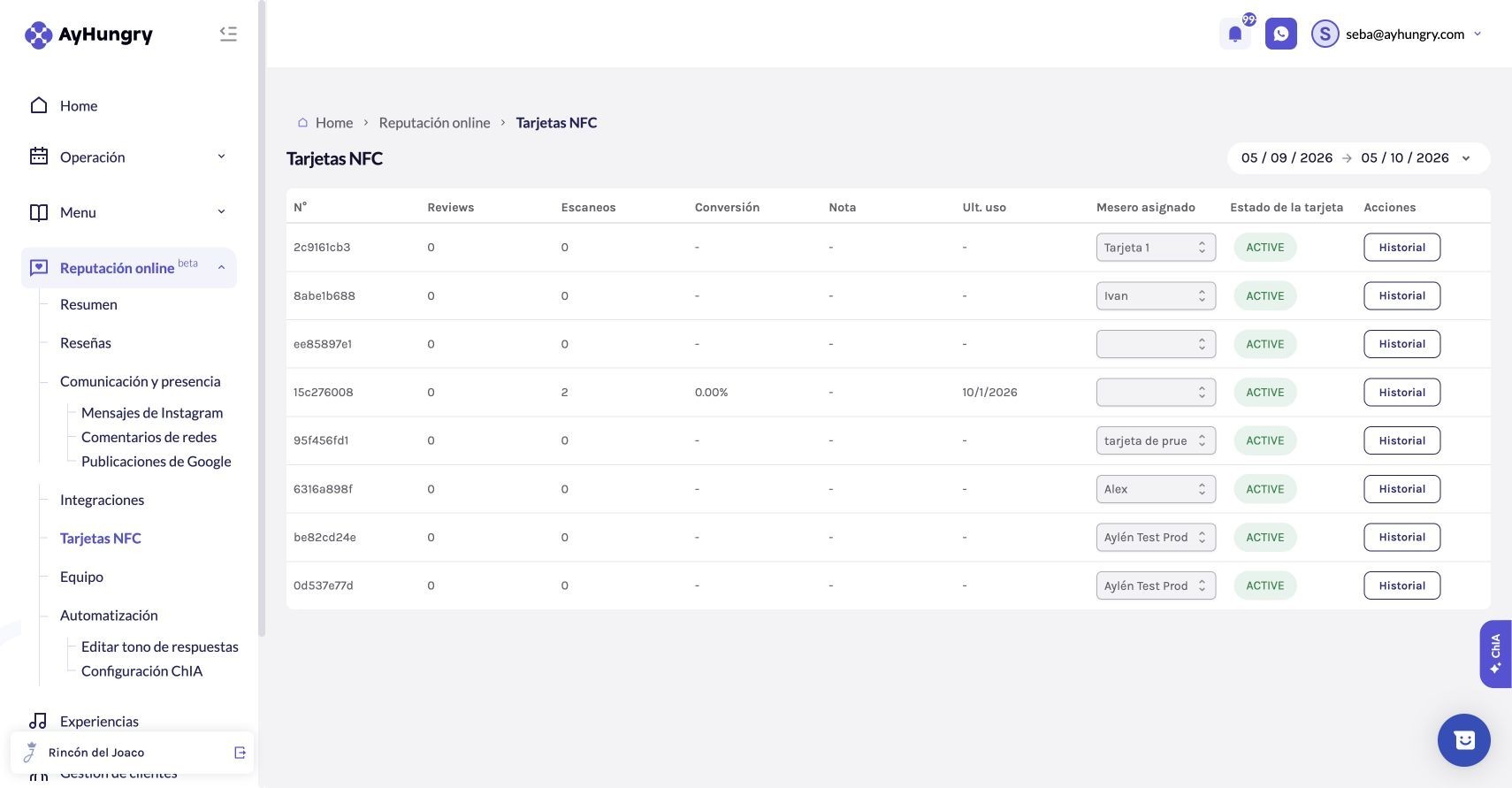Click card number be82cd24e
This screenshot has height=788, width=1512.
[325, 537]
